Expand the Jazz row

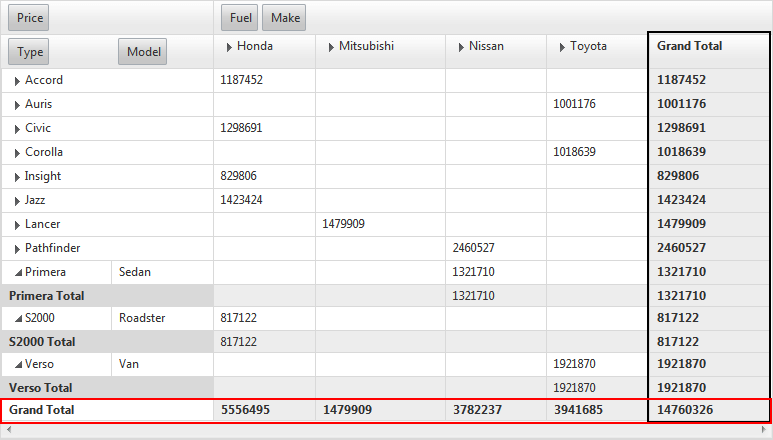[x=17, y=201]
